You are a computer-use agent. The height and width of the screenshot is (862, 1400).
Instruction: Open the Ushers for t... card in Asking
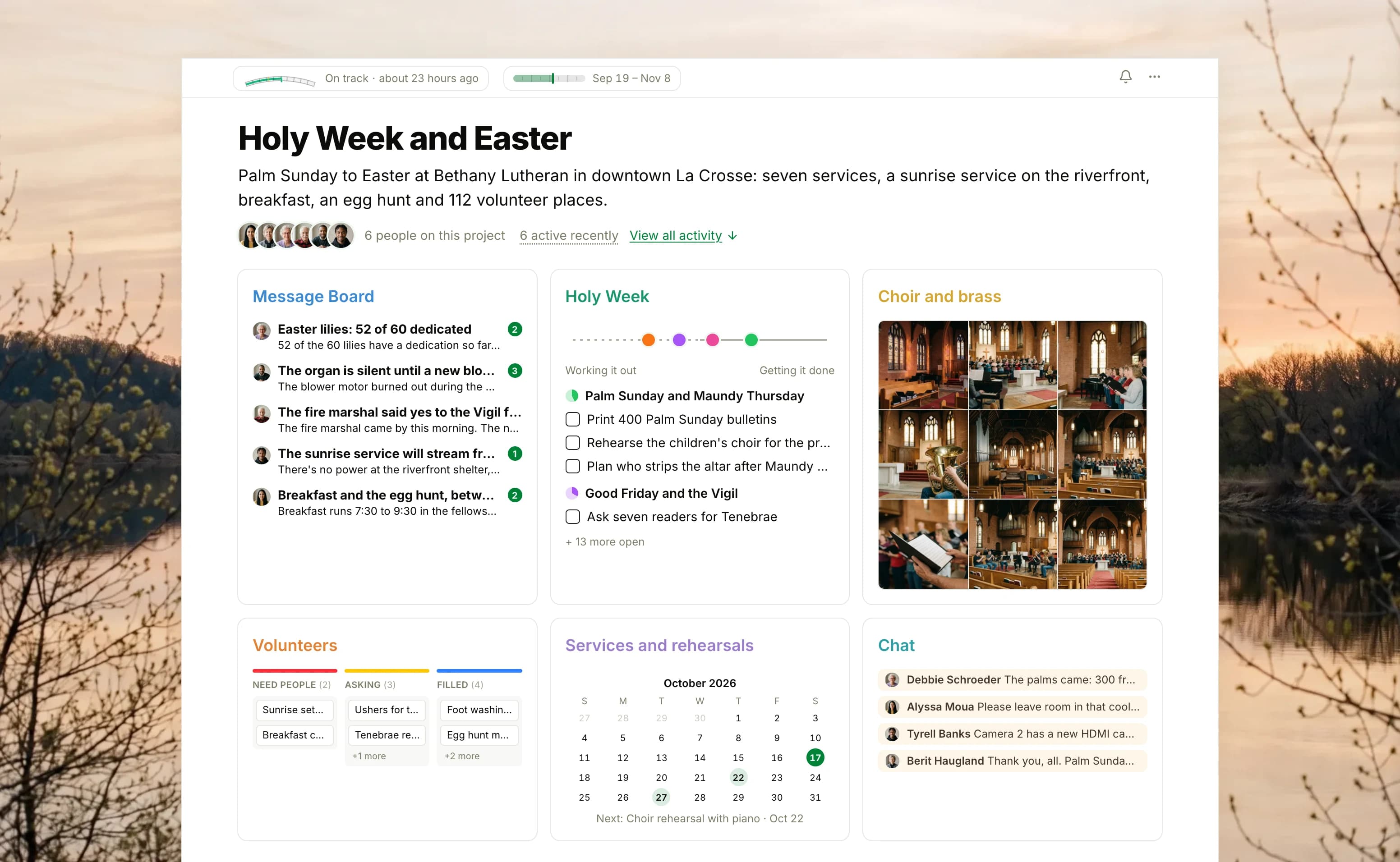pos(387,711)
